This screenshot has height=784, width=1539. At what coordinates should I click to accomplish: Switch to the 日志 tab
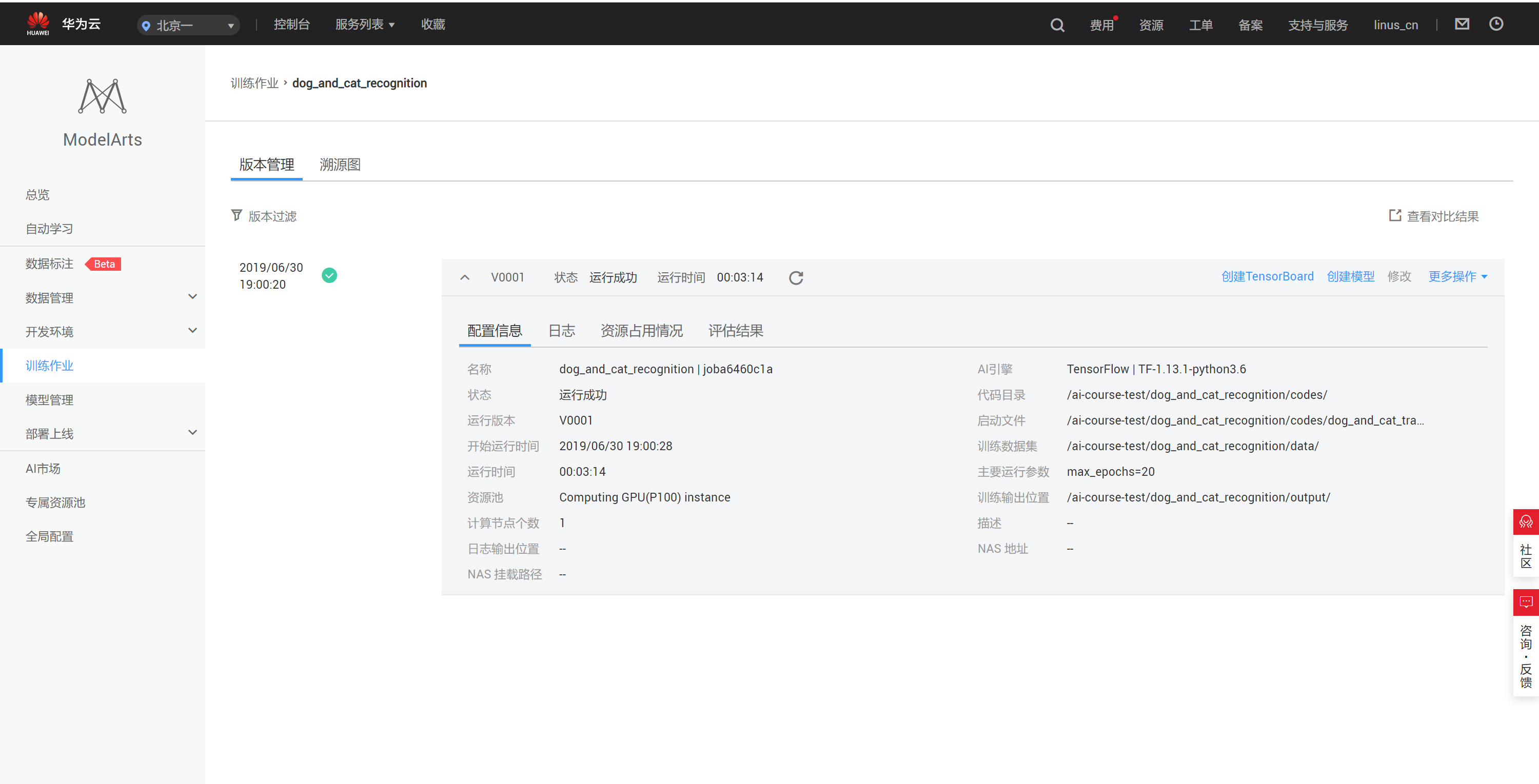point(562,331)
